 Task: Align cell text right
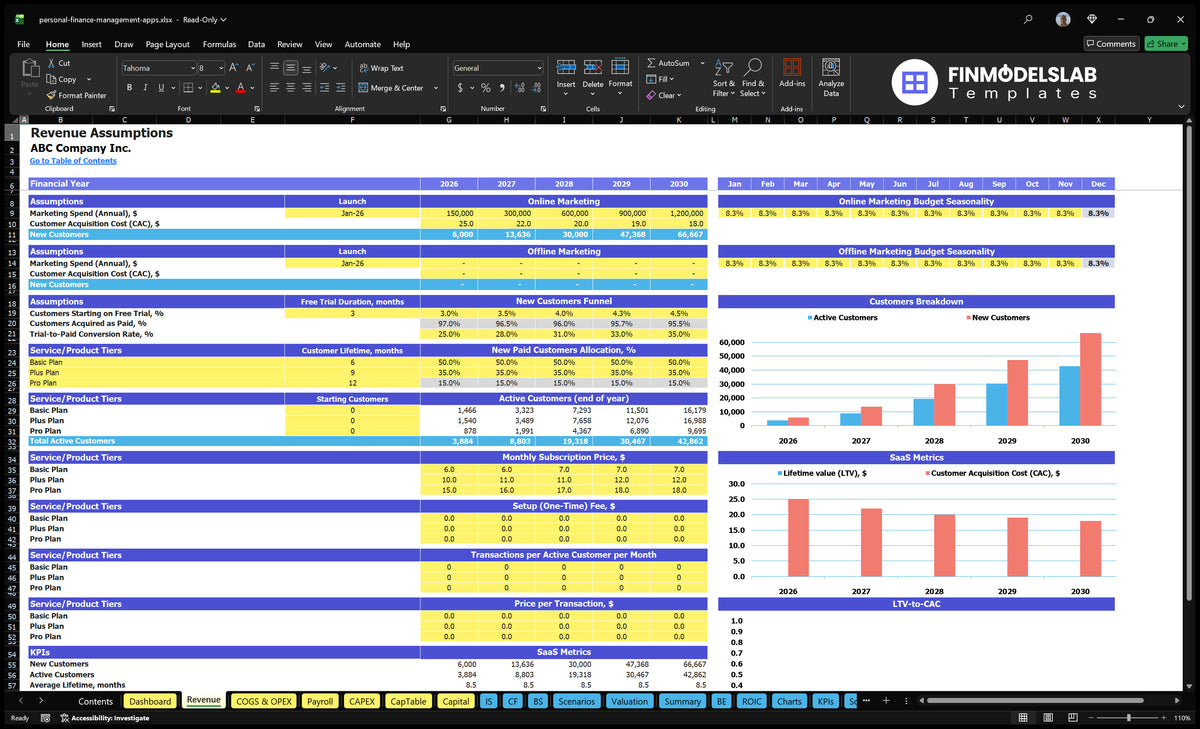[x=307, y=88]
